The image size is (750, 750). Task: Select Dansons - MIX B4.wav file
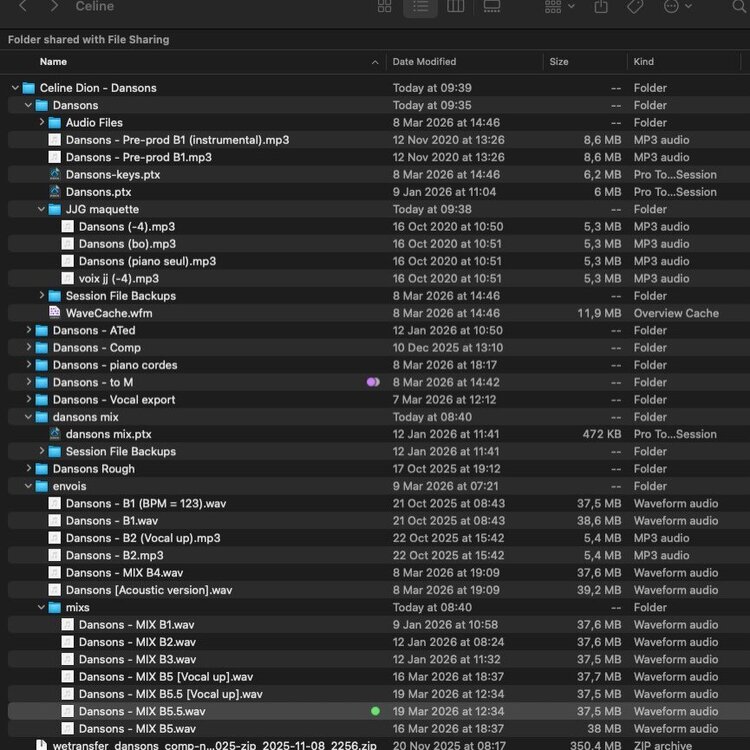124,573
